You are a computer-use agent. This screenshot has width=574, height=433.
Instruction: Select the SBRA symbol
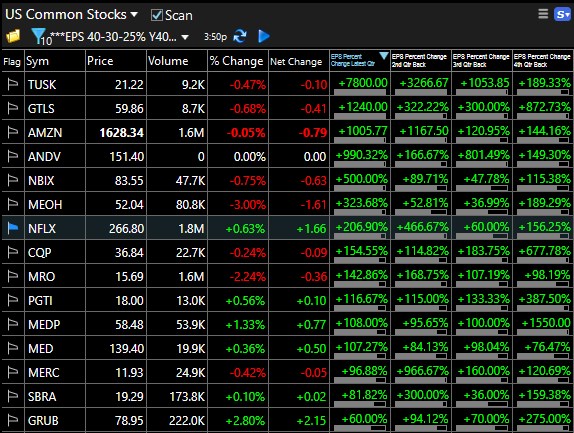point(42,397)
